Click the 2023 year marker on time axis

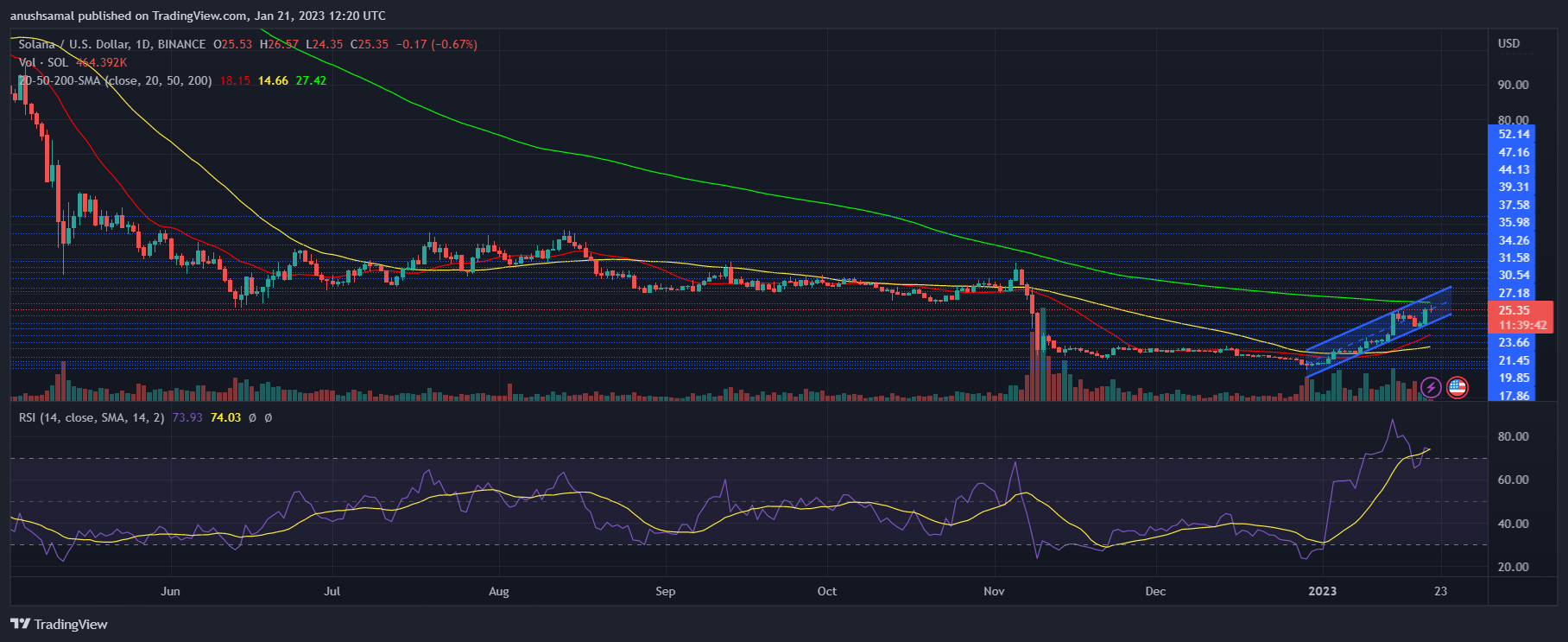1322,591
